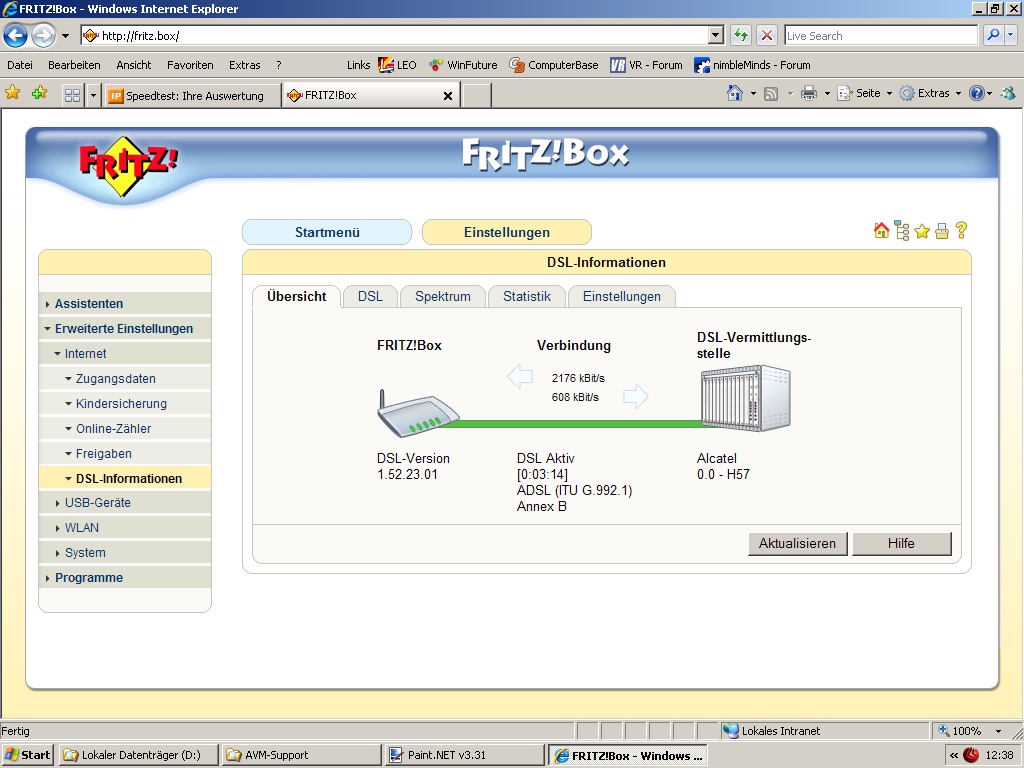Viewport: 1024px width, 768px height.
Task: Click the empty new tab button
Action: pyautogui.click(x=477, y=95)
